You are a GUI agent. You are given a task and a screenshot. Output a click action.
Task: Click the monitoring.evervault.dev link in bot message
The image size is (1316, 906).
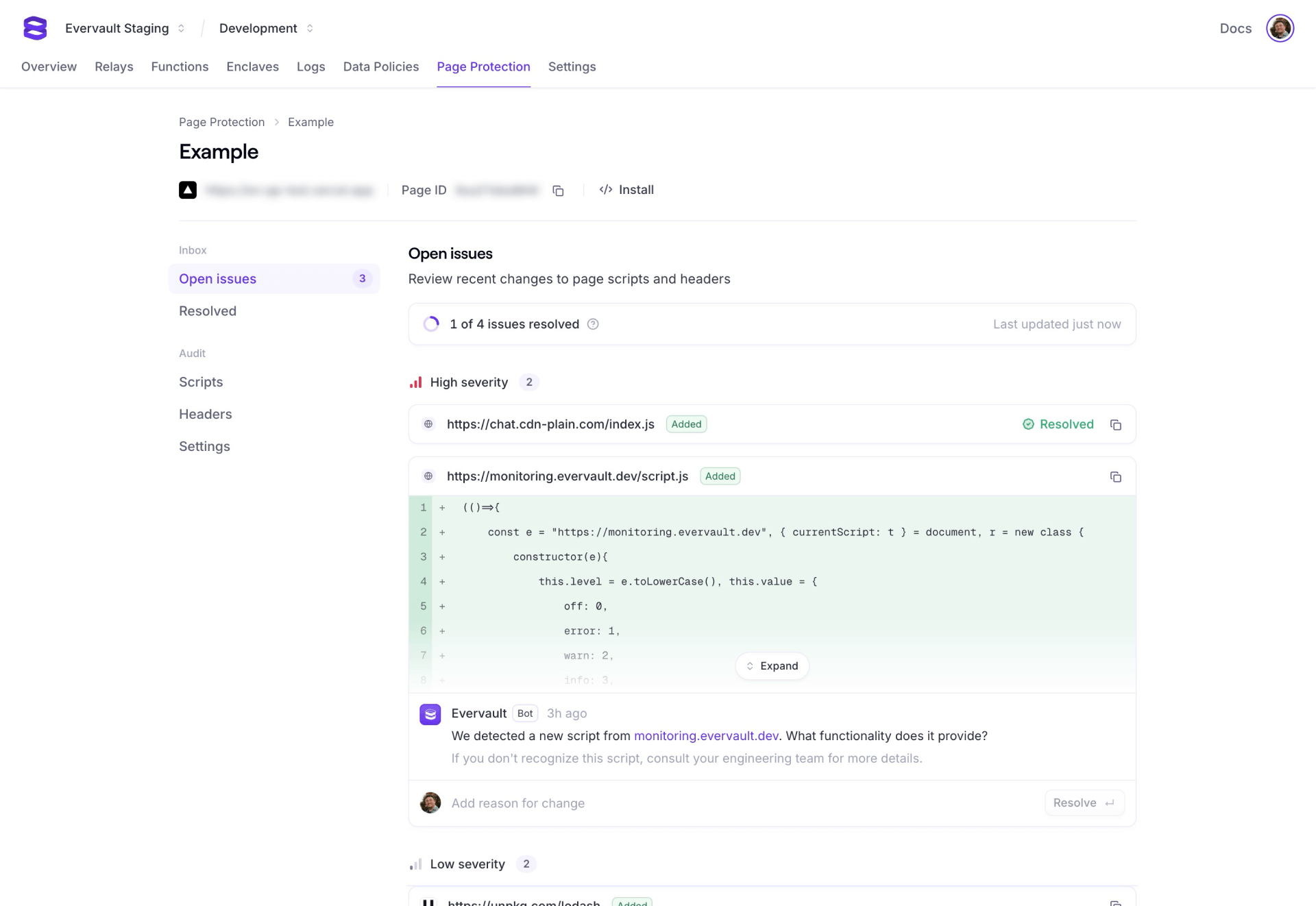tap(706, 736)
